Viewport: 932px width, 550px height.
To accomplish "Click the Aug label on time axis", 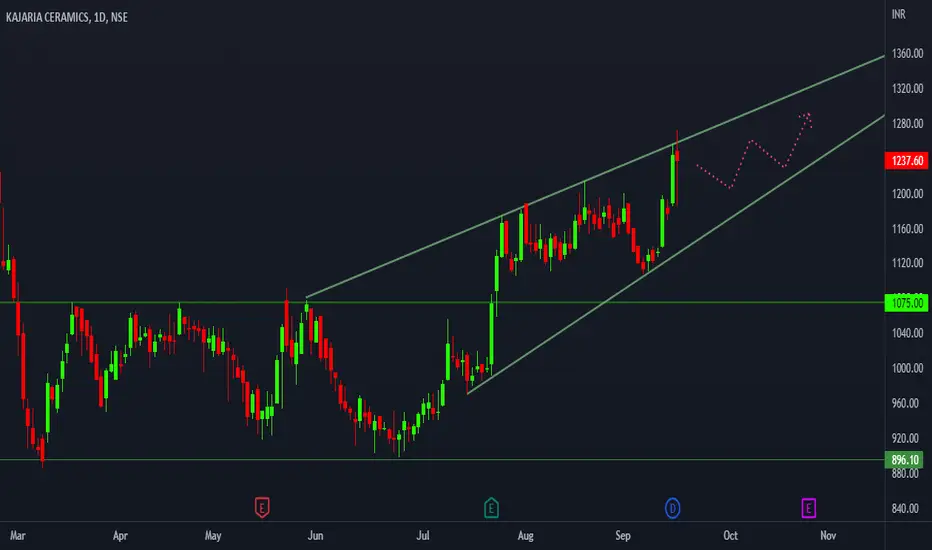I will point(525,536).
